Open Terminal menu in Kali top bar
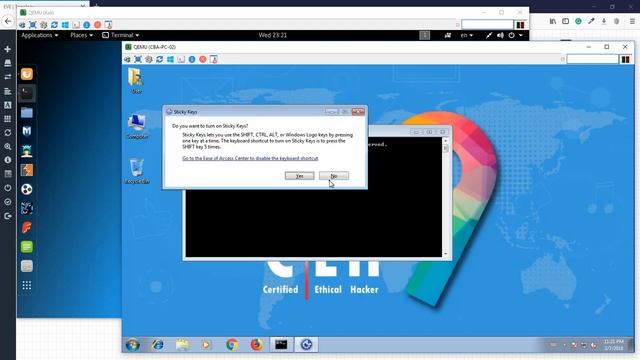Viewport: 640px width, 360px height. [x=120, y=36]
